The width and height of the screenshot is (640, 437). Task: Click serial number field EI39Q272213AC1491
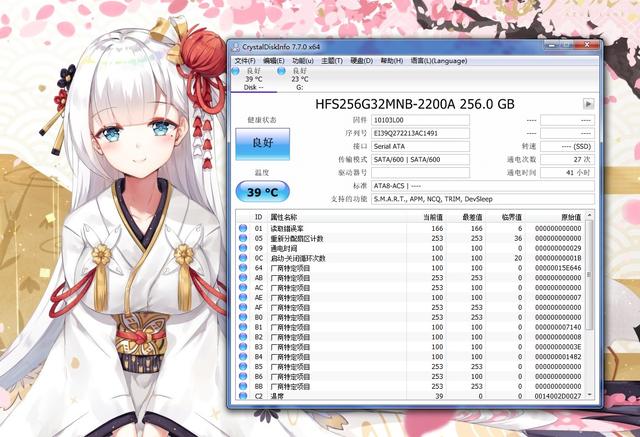(420, 133)
